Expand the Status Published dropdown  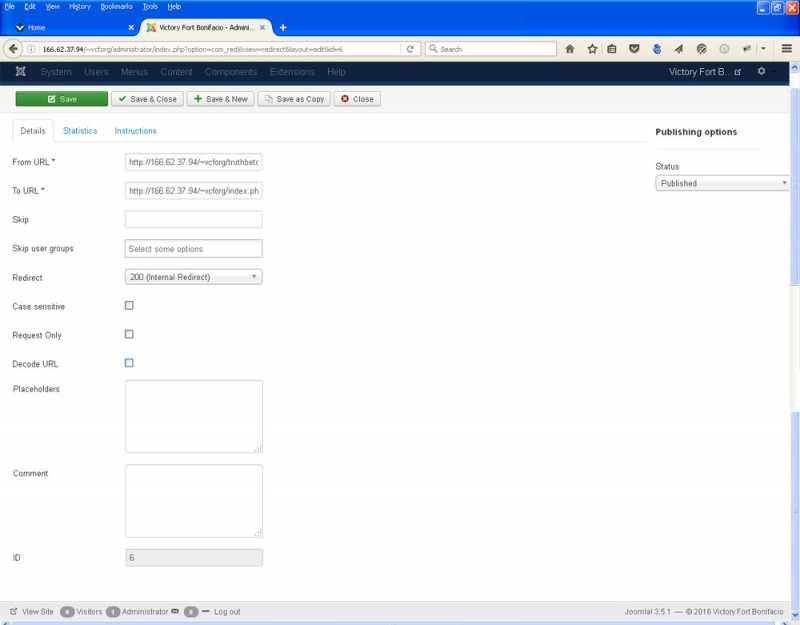pos(722,183)
